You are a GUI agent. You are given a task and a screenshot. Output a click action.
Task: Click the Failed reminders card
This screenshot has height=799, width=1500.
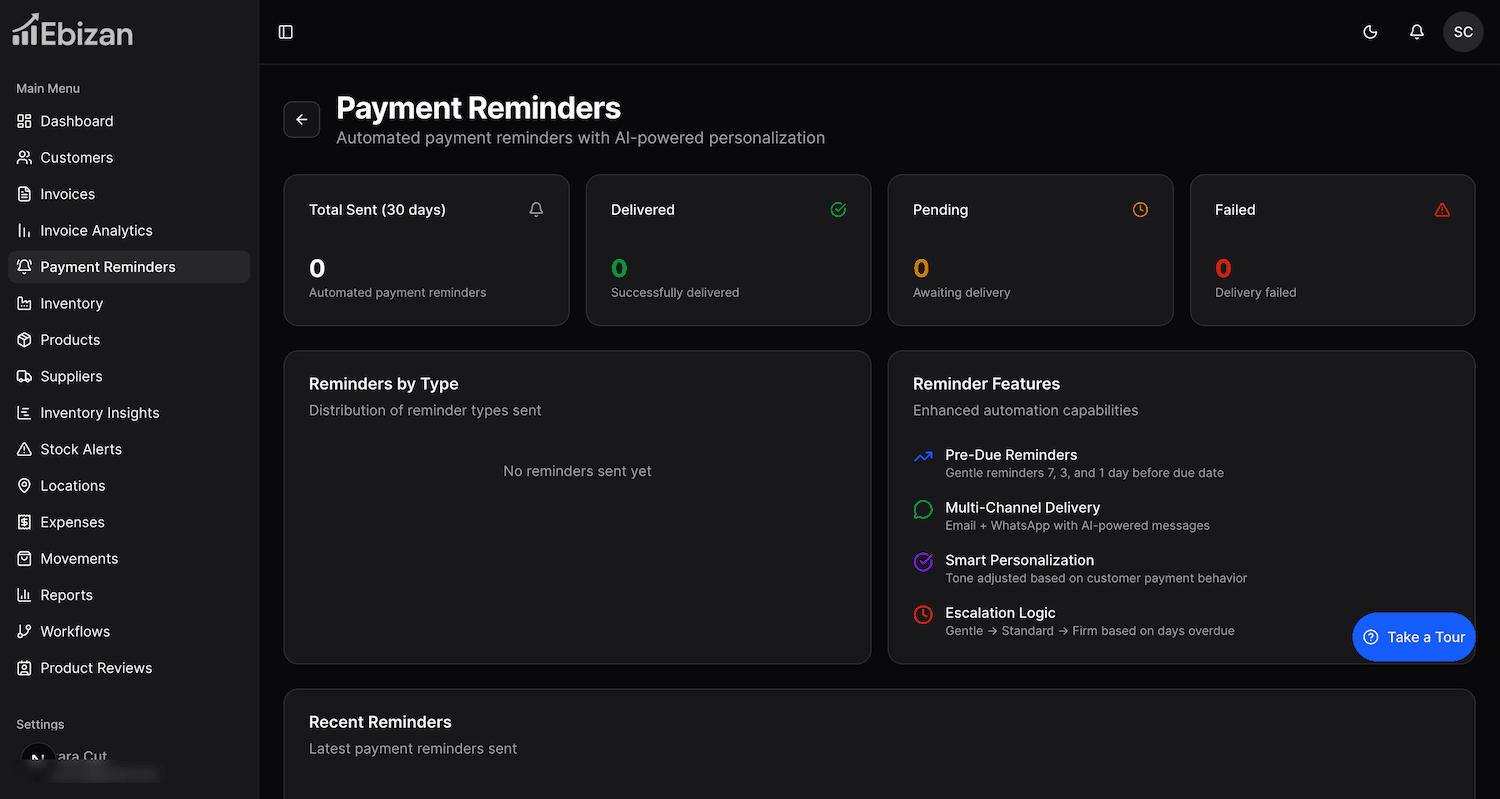click(1332, 250)
